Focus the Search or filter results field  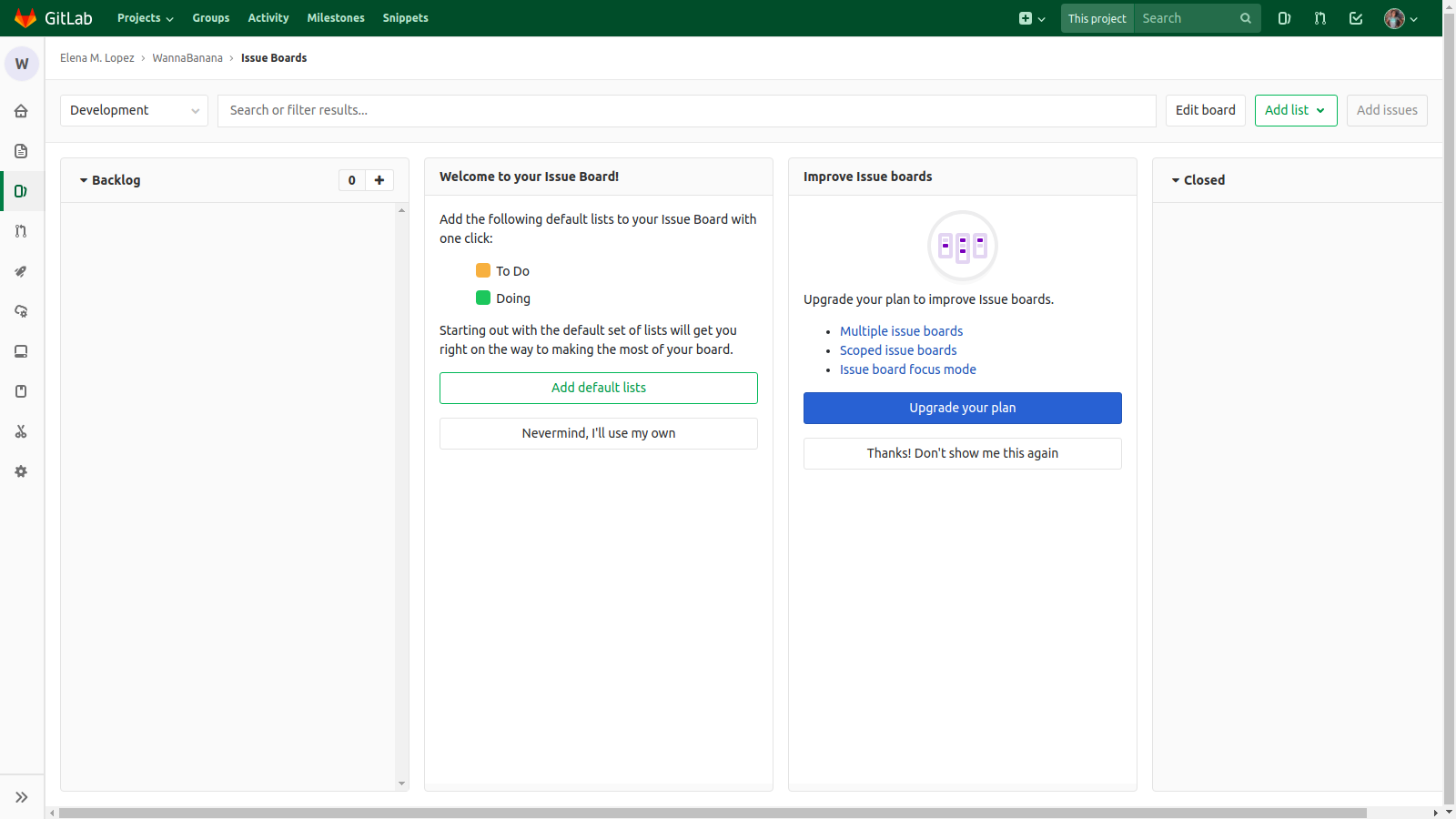[687, 110]
